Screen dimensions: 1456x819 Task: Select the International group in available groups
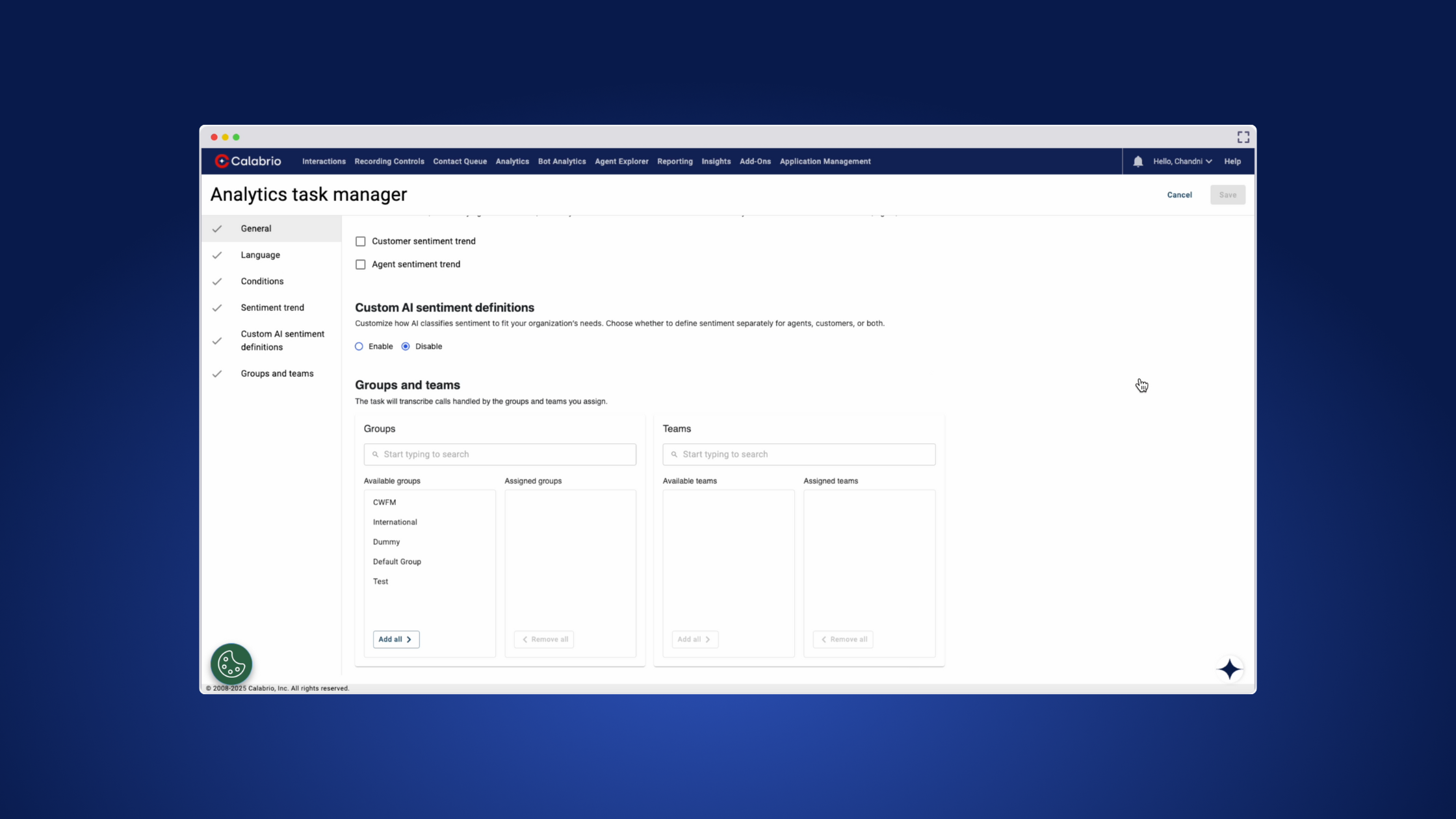(x=395, y=522)
